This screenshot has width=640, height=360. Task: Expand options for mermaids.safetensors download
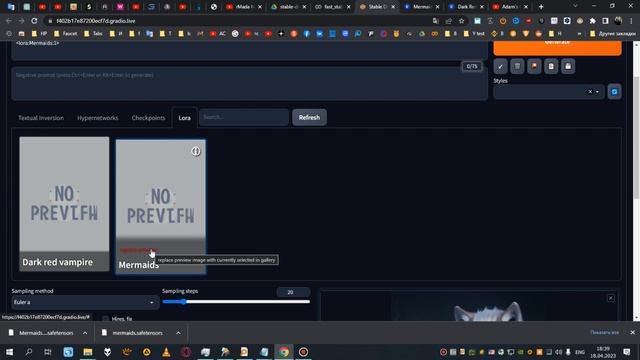(x=178, y=333)
